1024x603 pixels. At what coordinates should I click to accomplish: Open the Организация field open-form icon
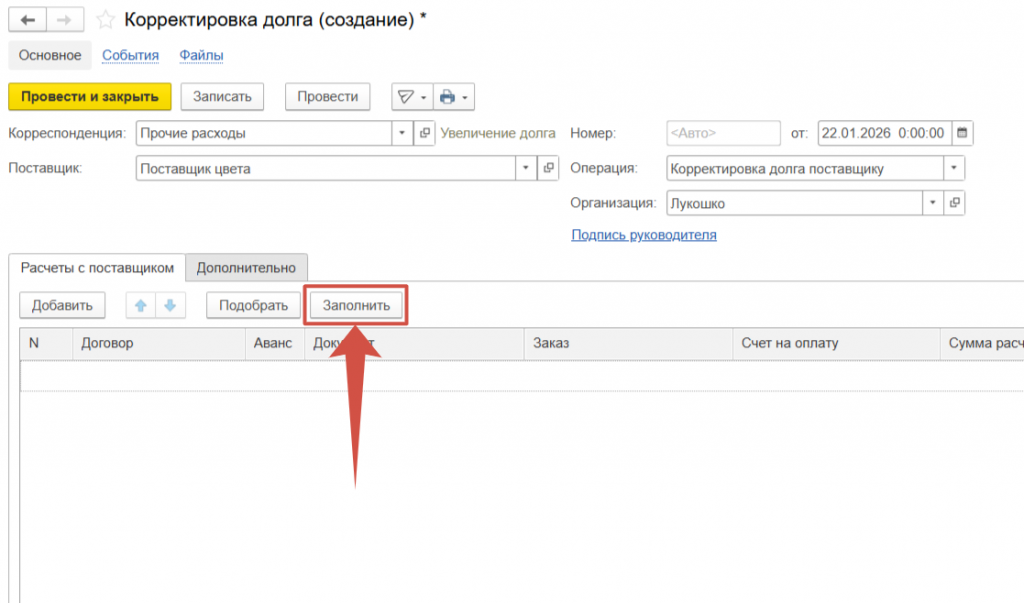point(955,203)
